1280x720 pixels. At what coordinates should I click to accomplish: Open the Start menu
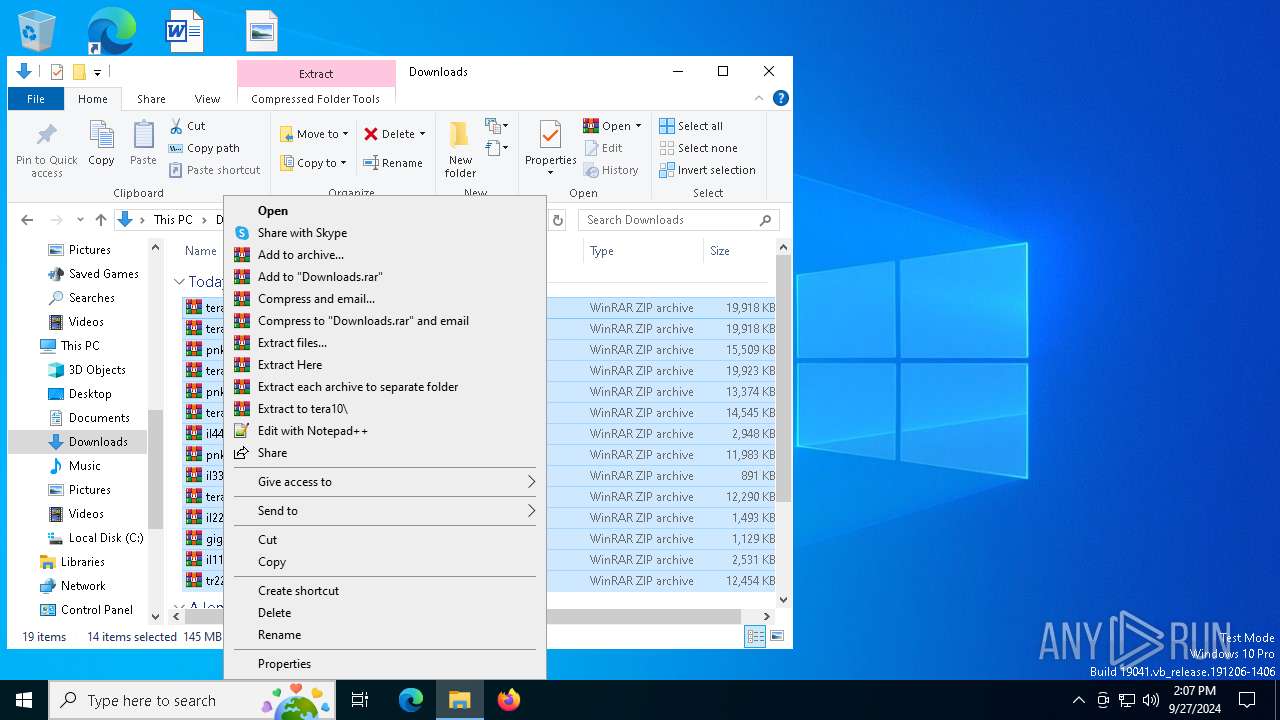24,700
